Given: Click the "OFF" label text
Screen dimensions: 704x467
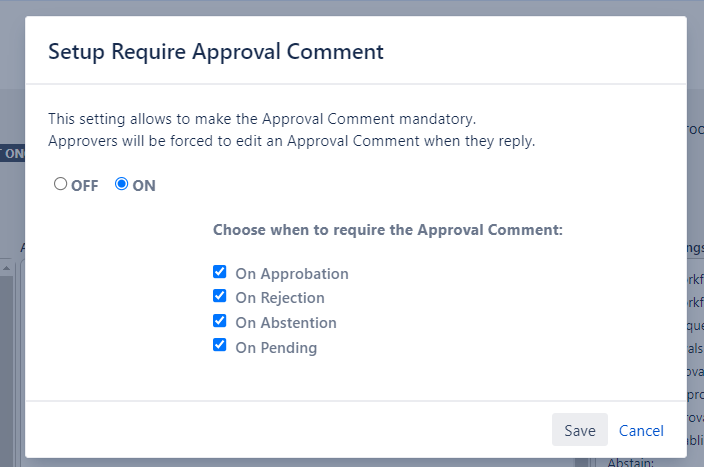Looking at the screenshot, I should pos(85,186).
